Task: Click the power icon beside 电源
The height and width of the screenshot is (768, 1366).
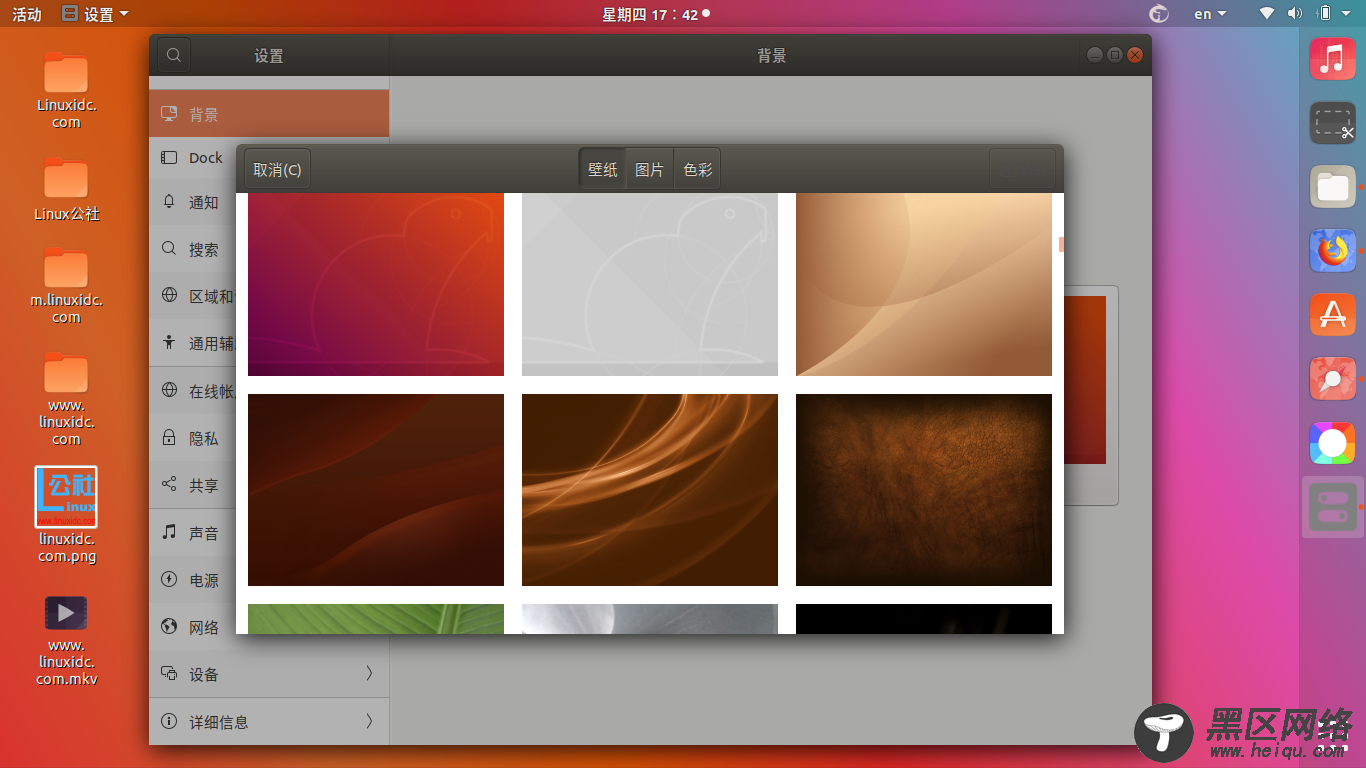Action: tap(169, 580)
